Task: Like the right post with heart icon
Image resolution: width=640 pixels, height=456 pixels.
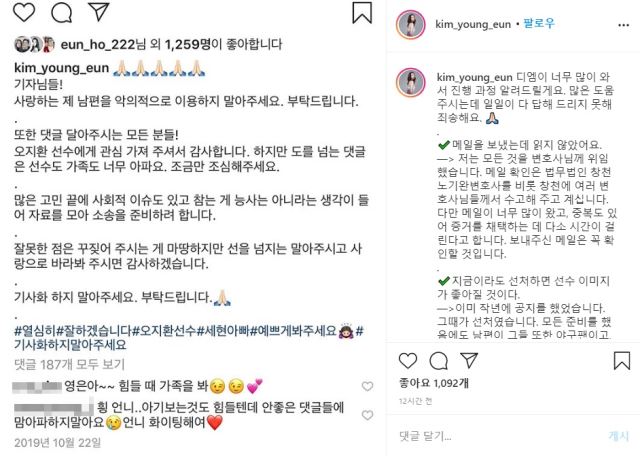Action: coord(408,360)
